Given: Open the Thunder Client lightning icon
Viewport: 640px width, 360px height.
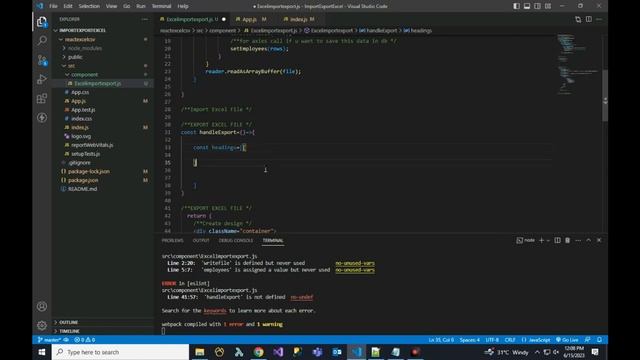Looking at the screenshot, I should click(x=42, y=118).
